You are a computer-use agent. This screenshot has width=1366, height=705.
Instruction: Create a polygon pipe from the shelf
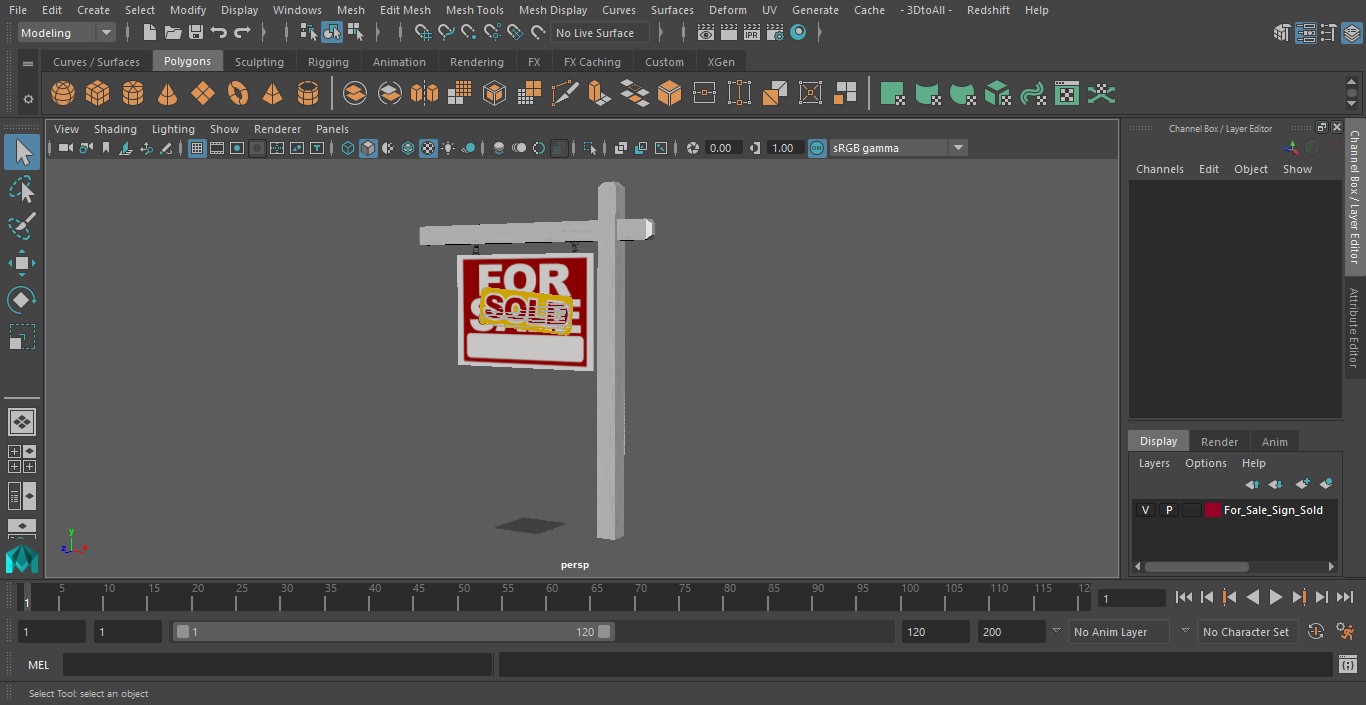tap(307, 94)
